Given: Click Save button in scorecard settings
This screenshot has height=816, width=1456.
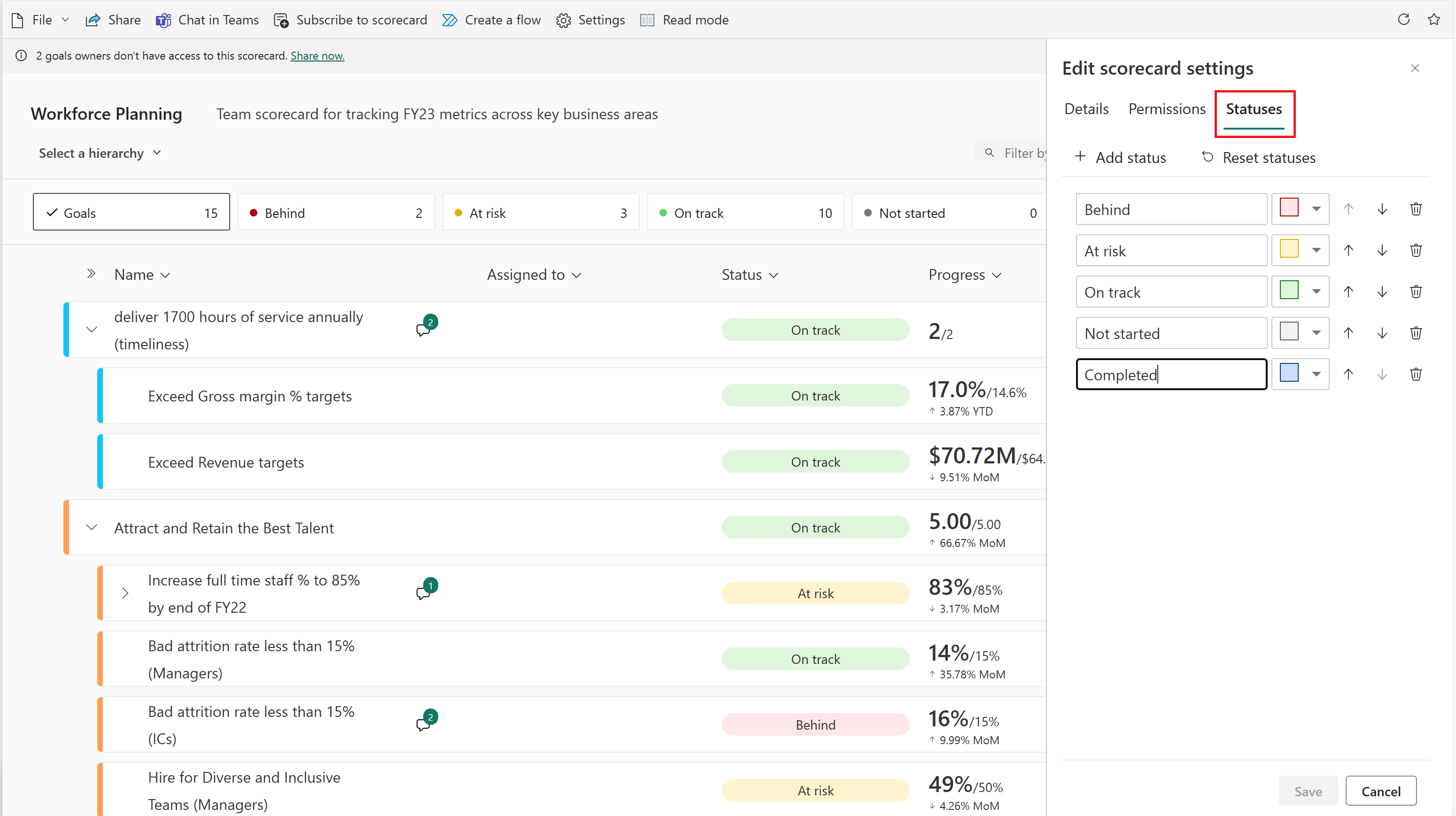Looking at the screenshot, I should pos(1307,791).
